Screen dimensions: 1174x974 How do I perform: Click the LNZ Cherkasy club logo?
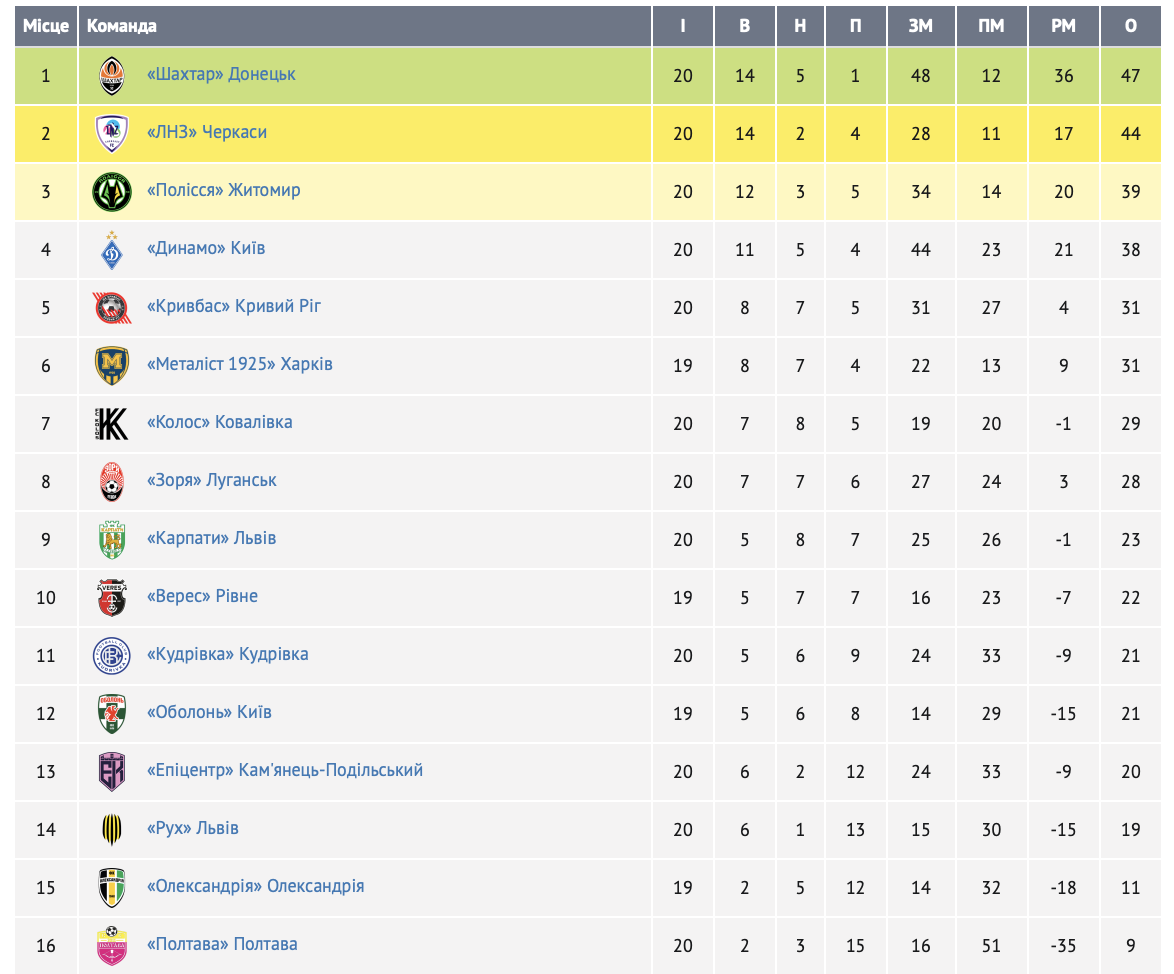coord(112,134)
